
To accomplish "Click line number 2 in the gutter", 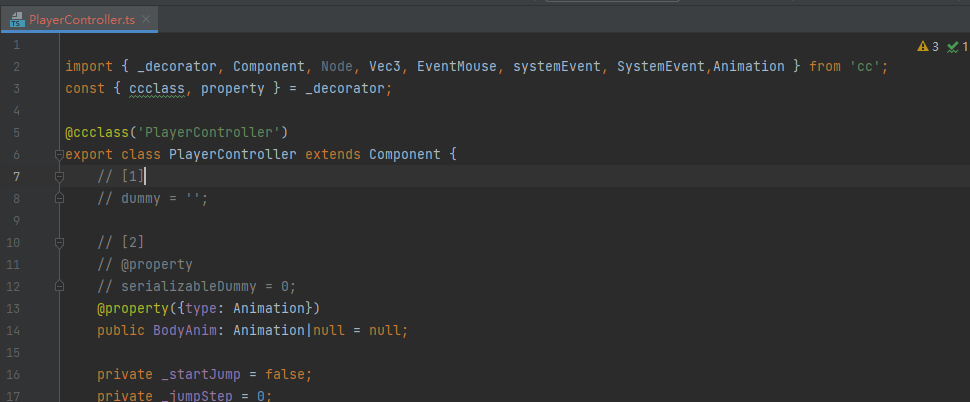I will pyautogui.click(x=17, y=67).
